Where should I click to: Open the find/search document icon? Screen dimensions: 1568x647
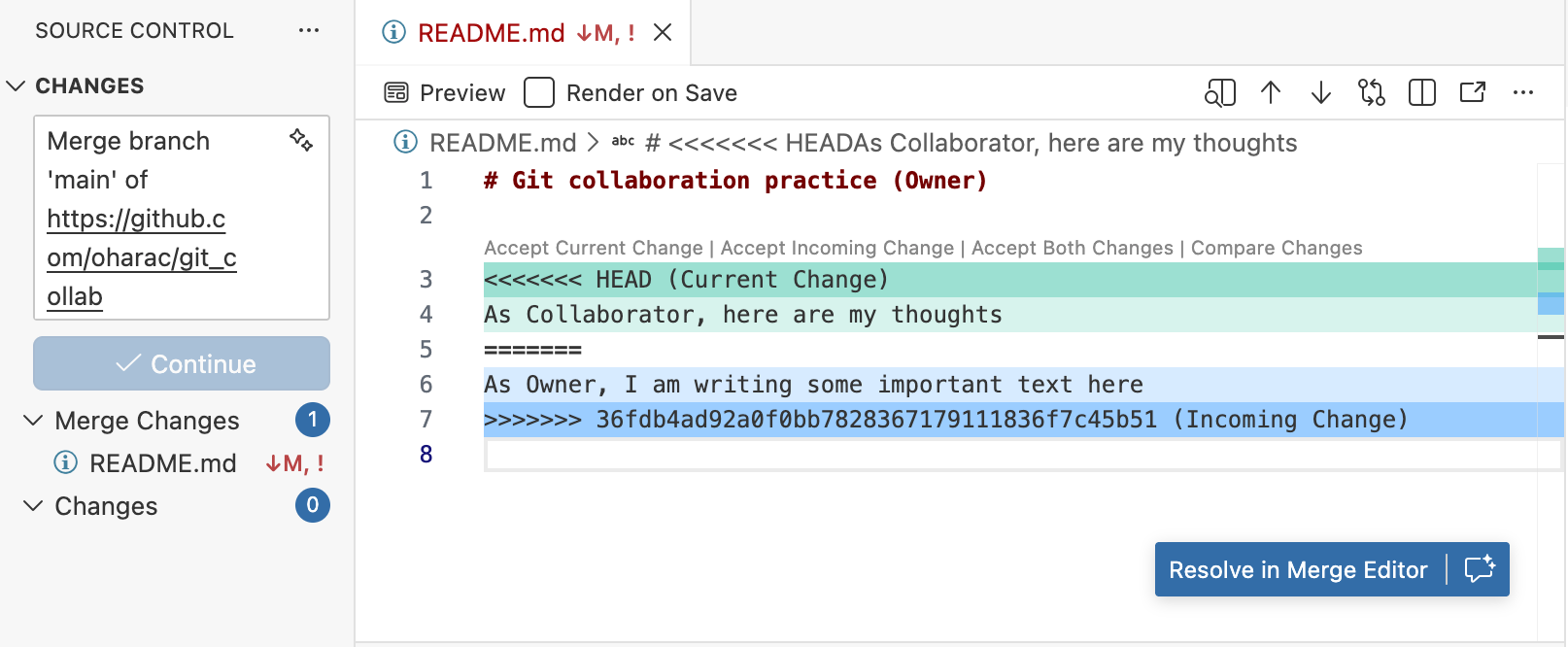[x=1219, y=93]
